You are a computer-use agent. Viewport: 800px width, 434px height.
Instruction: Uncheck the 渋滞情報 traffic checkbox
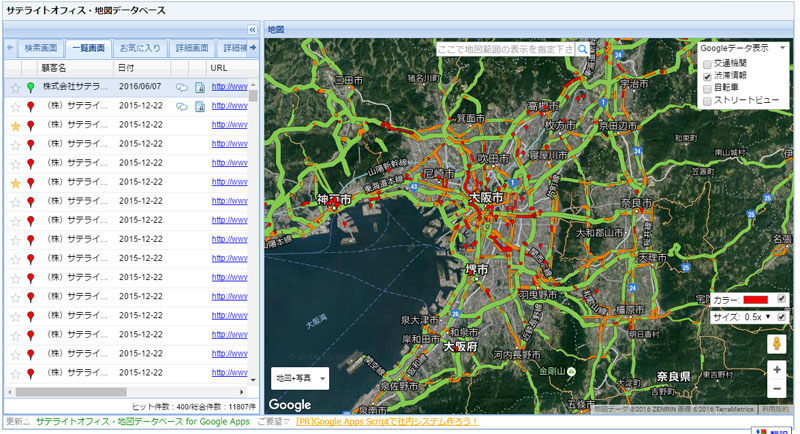coord(707,76)
